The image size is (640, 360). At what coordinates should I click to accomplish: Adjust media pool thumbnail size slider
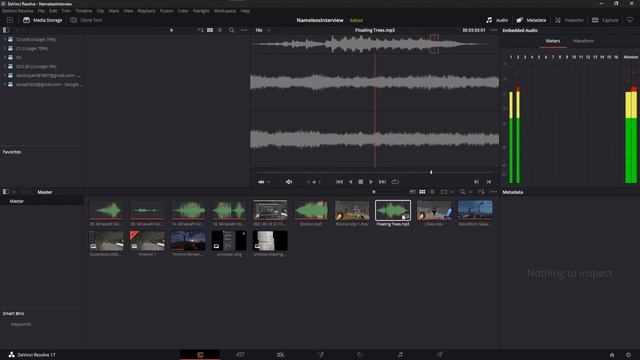tap(373, 192)
